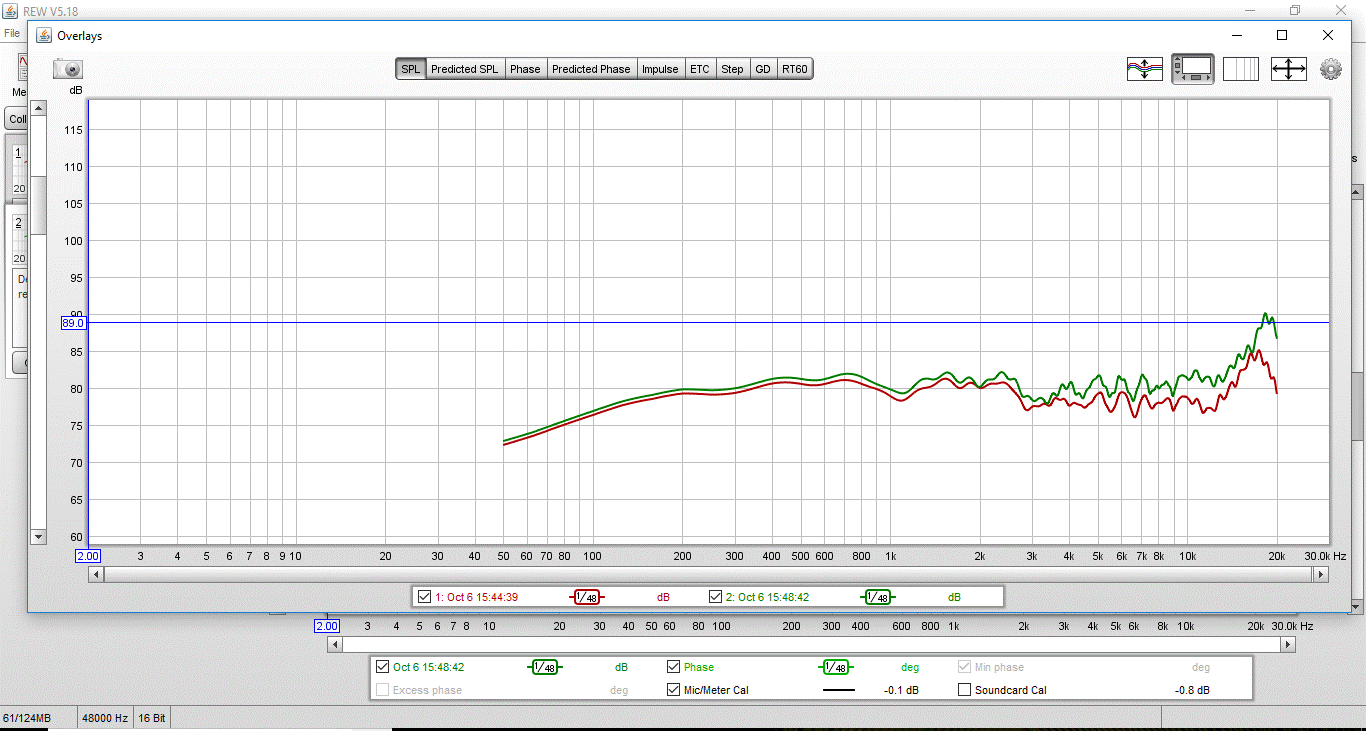This screenshot has height=731, width=1366.
Task: Click the graph limits arrows icon
Action: click(x=1289, y=69)
